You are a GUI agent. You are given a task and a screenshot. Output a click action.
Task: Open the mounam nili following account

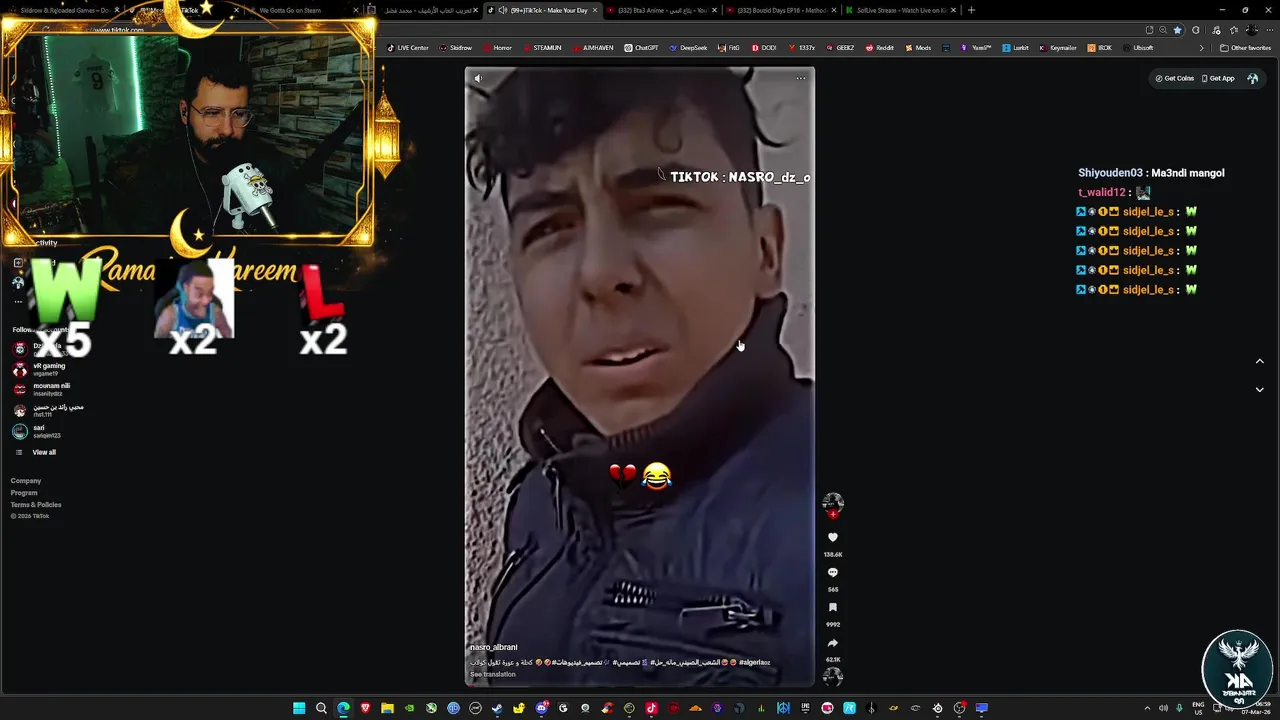coord(50,389)
